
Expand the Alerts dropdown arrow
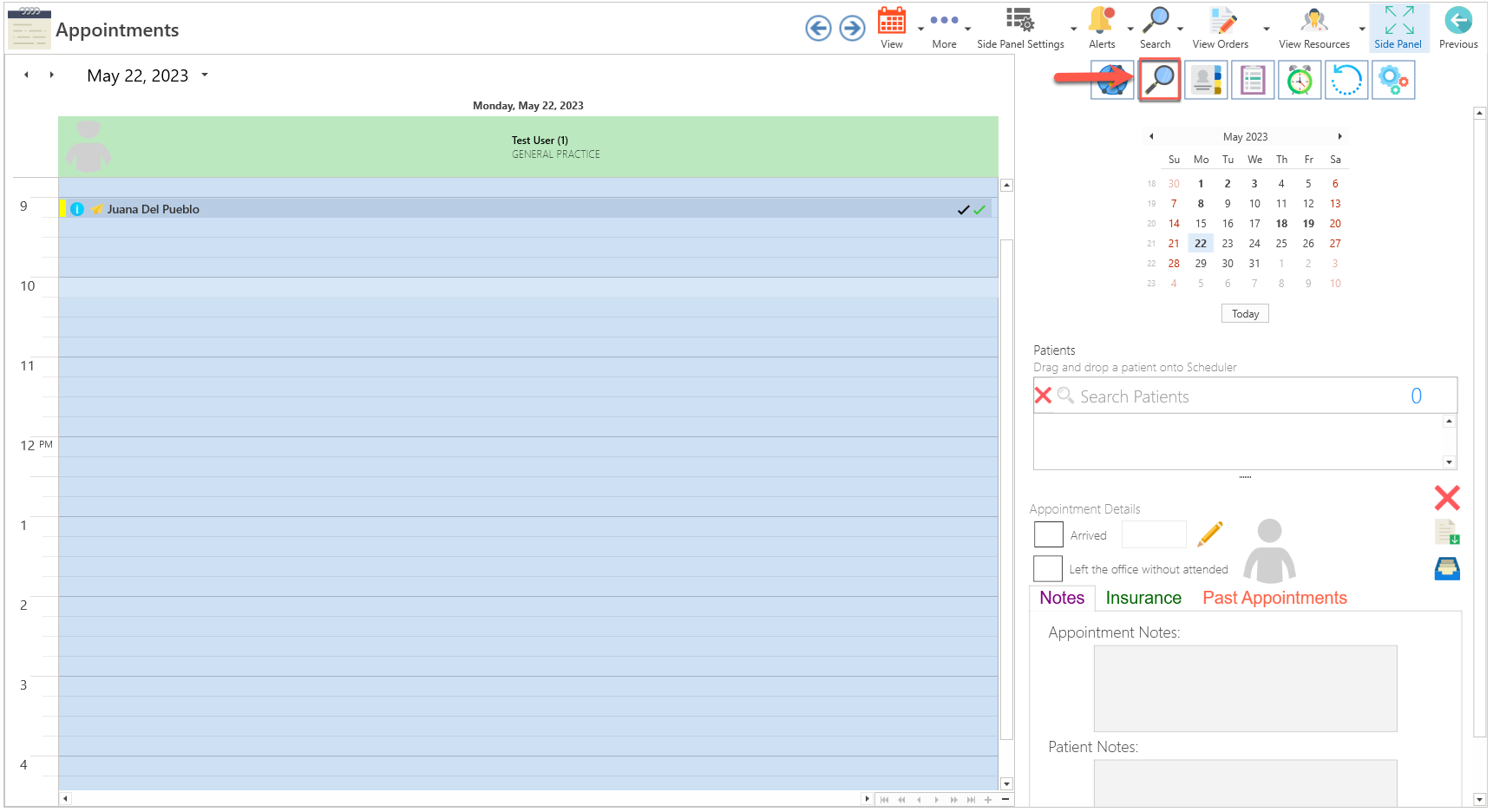(x=1130, y=29)
